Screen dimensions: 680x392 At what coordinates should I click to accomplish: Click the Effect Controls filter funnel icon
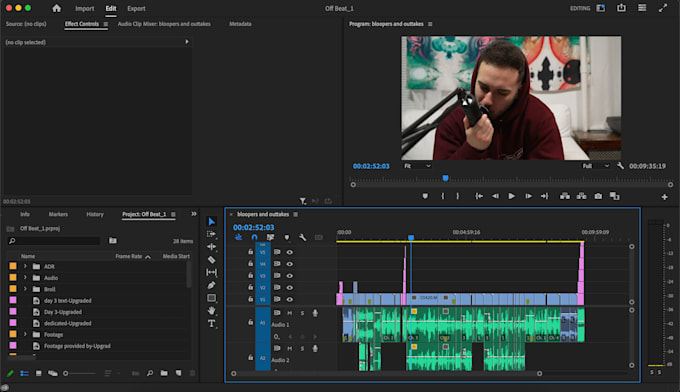tap(303, 201)
